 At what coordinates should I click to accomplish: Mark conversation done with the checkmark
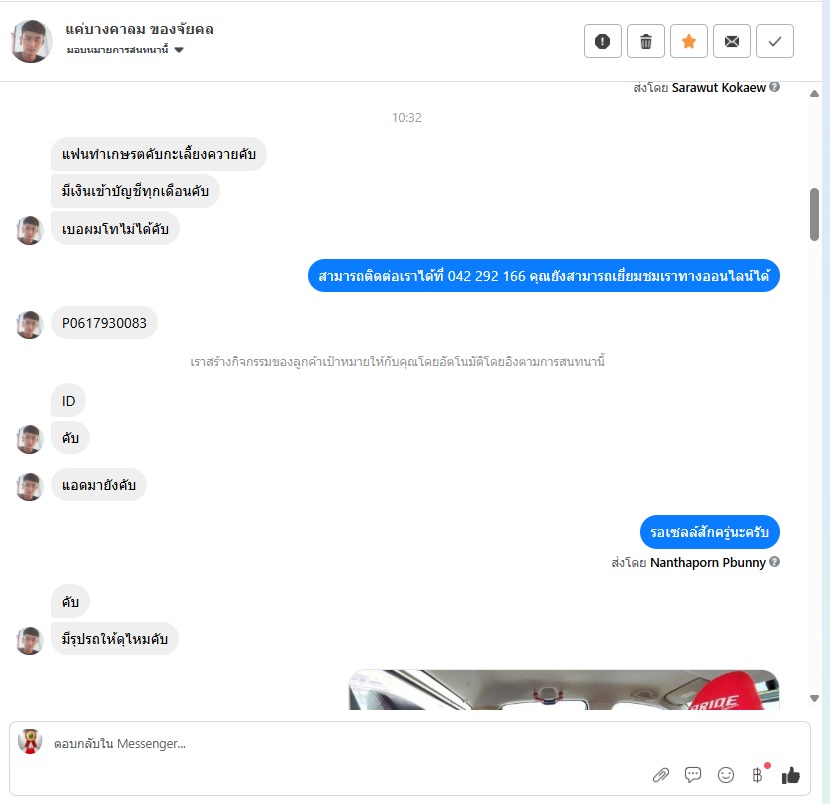[775, 41]
